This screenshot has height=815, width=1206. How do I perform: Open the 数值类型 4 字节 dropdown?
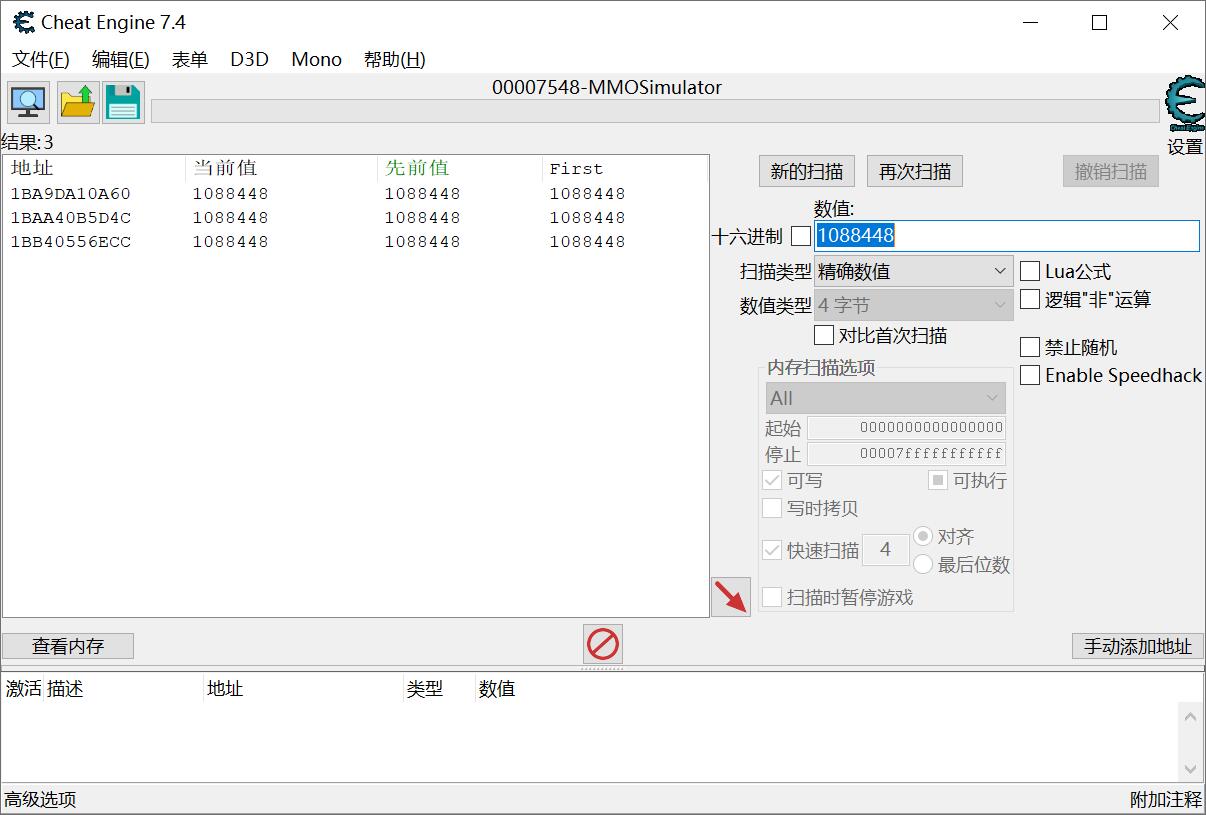point(914,305)
